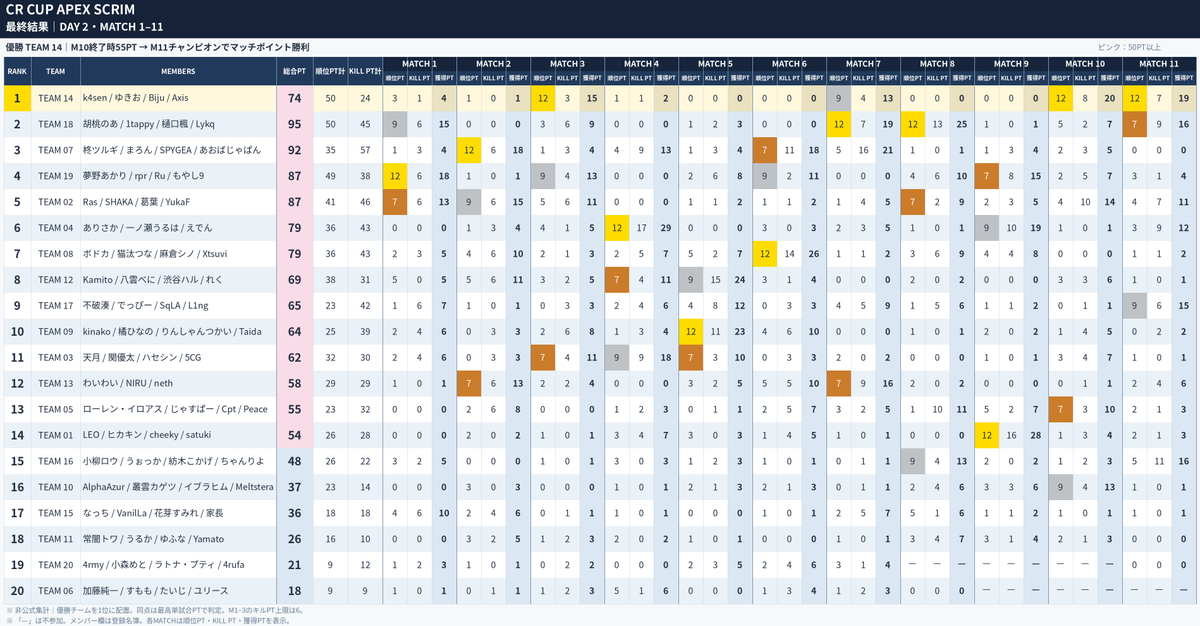The height and width of the screenshot is (626, 1200).
Task: Click the 優勝 TEAM 14 match point summary line
Action: pyautogui.click(x=157, y=47)
